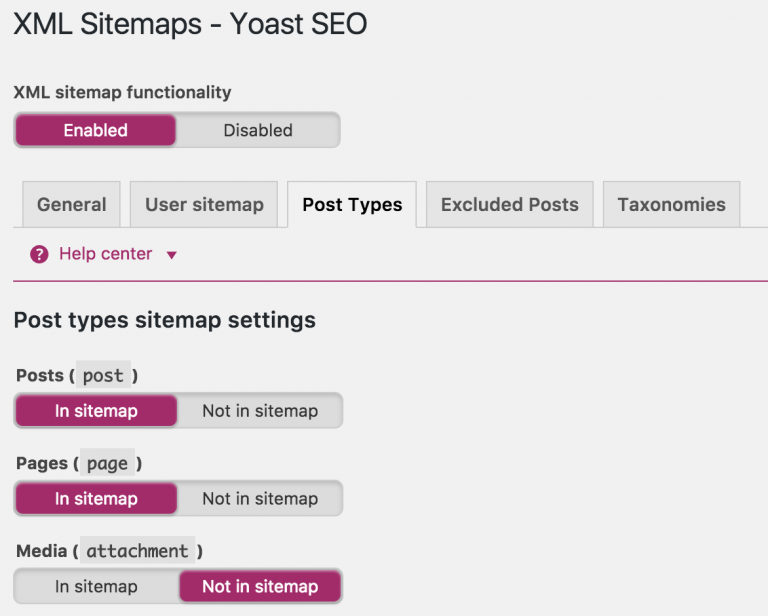This screenshot has height=616, width=768.
Task: Go to the Excluded Posts tab
Action: 509,205
